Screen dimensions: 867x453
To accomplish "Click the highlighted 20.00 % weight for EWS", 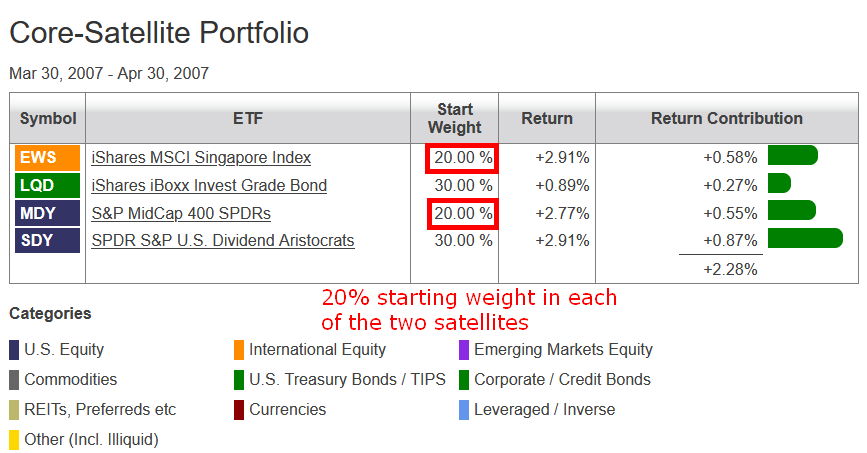I will point(462,158).
